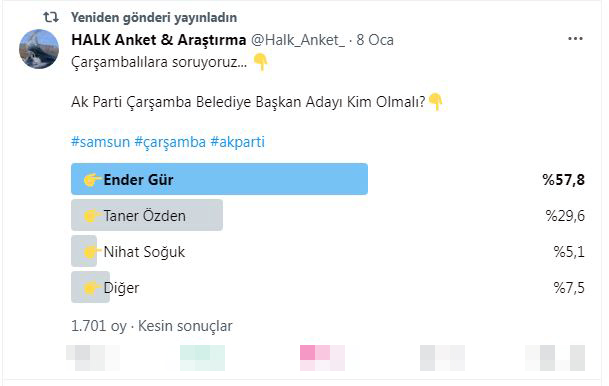
Task: Click the Yeniden gönderi yayınladın label
Action: pos(154,17)
